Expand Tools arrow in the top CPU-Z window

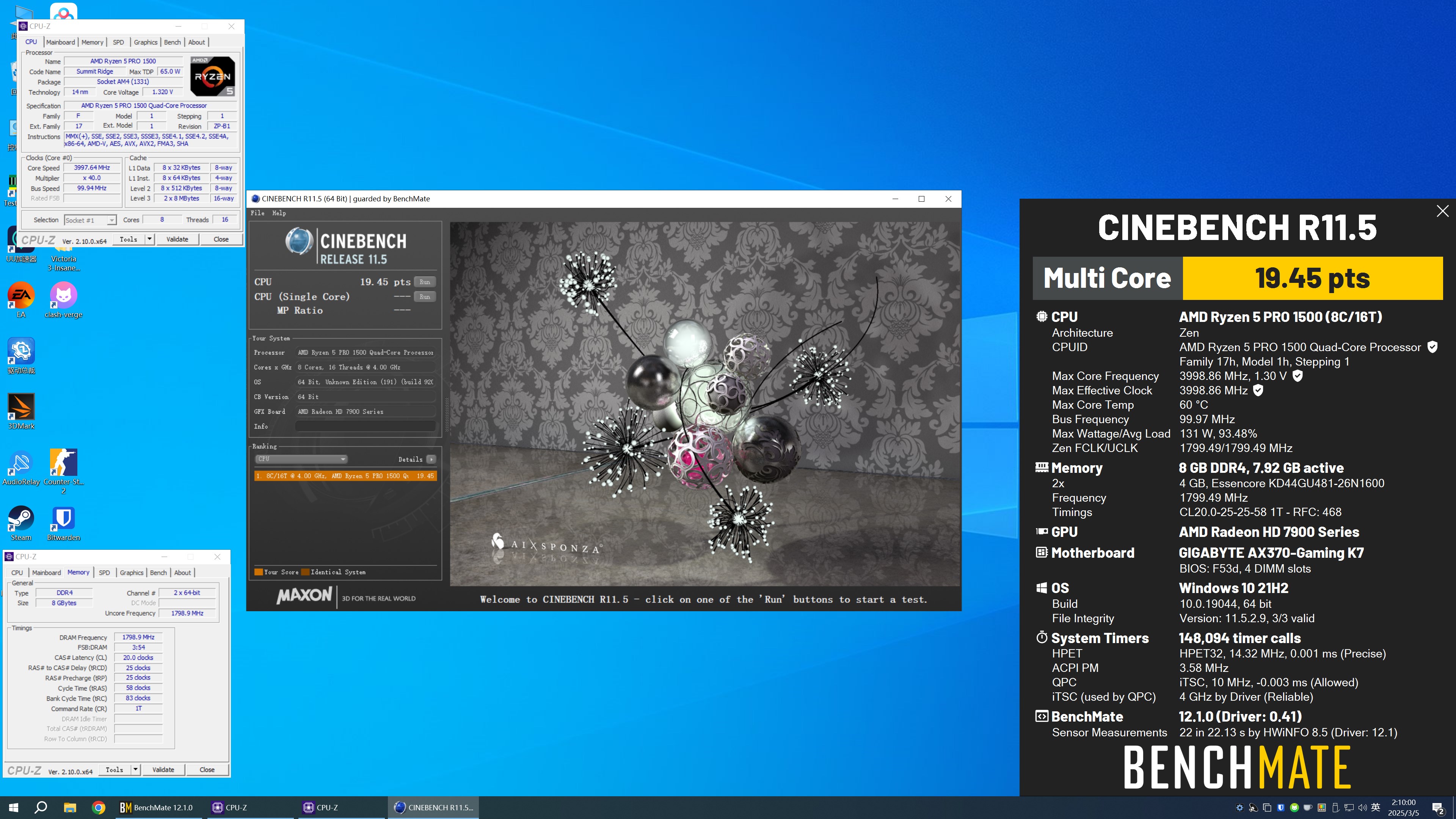pos(149,239)
